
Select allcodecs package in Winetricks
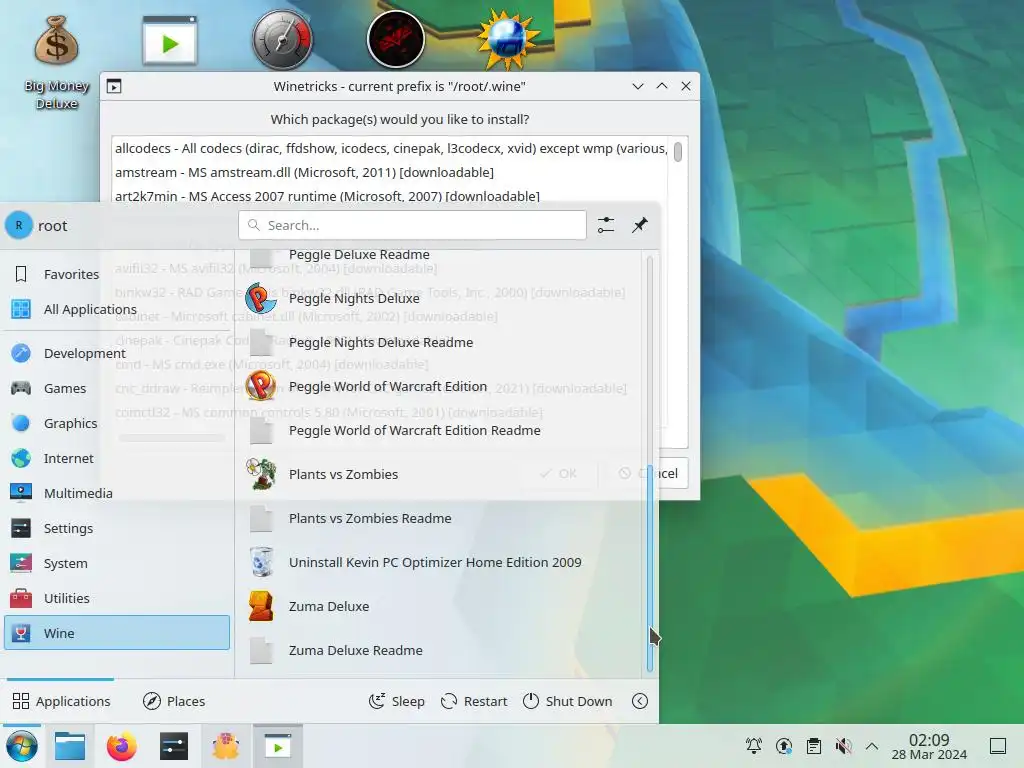[390, 149]
